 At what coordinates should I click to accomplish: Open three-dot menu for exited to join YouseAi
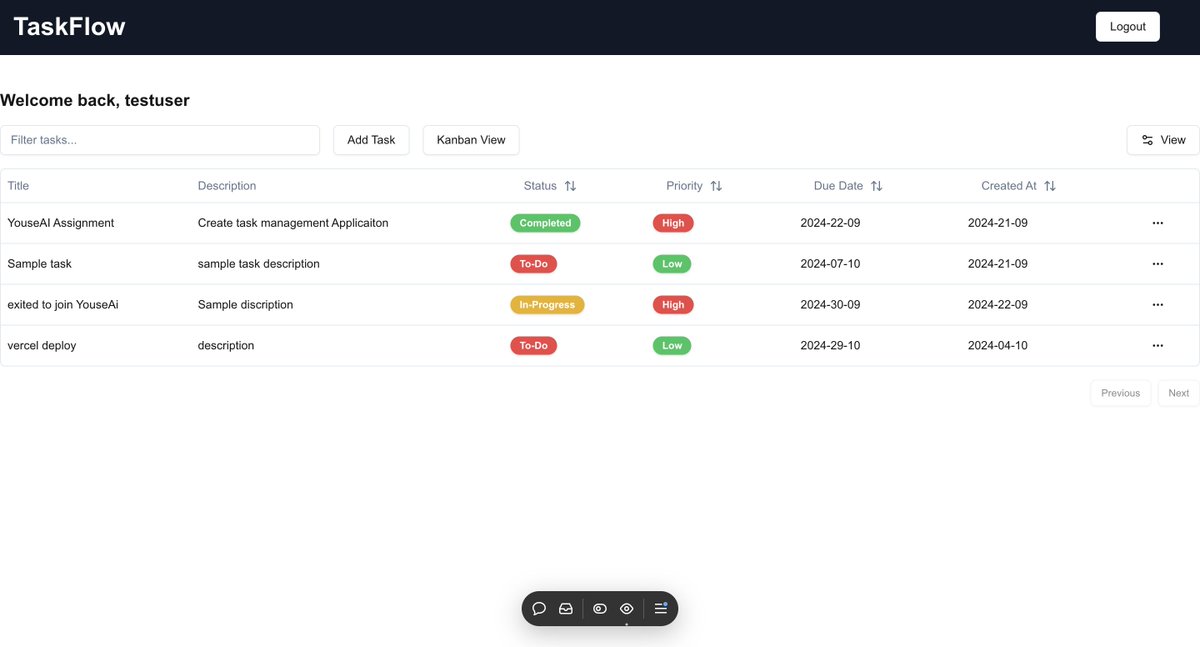click(x=1157, y=305)
